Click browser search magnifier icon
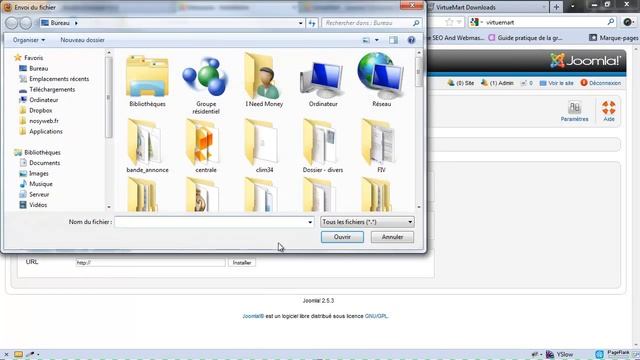 pyautogui.click(x=611, y=22)
